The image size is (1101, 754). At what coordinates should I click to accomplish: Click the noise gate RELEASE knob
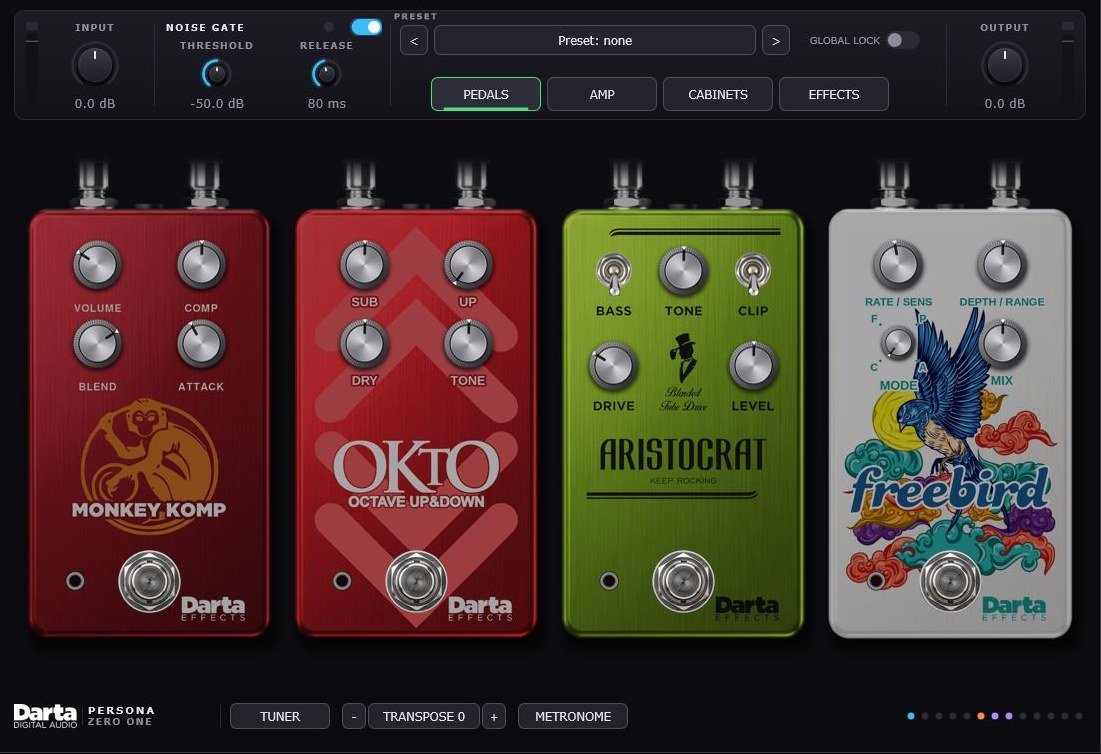point(327,73)
